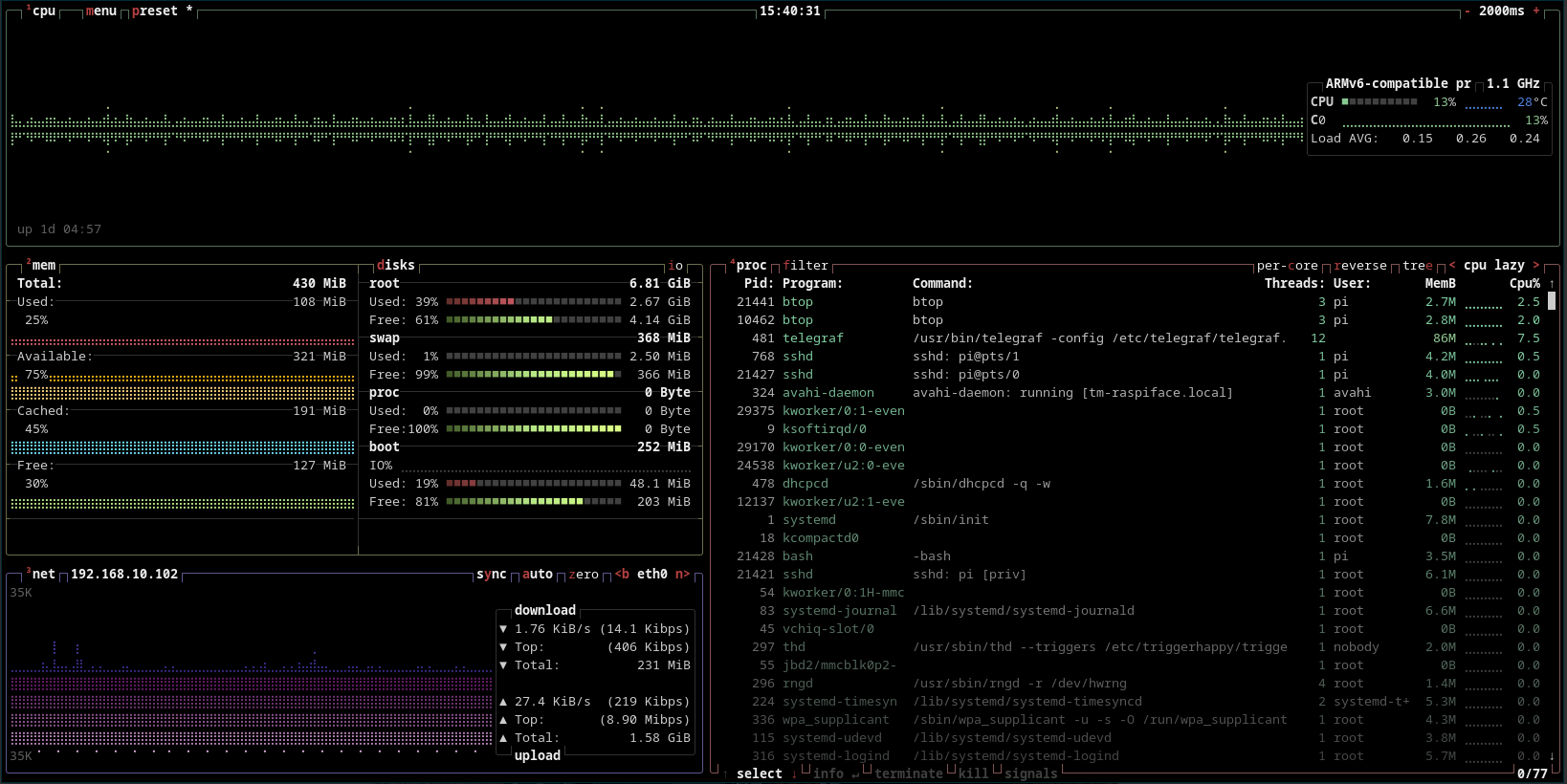Click the plus to increase 2000ms update interval
The image size is (1567, 784).
(x=1536, y=11)
